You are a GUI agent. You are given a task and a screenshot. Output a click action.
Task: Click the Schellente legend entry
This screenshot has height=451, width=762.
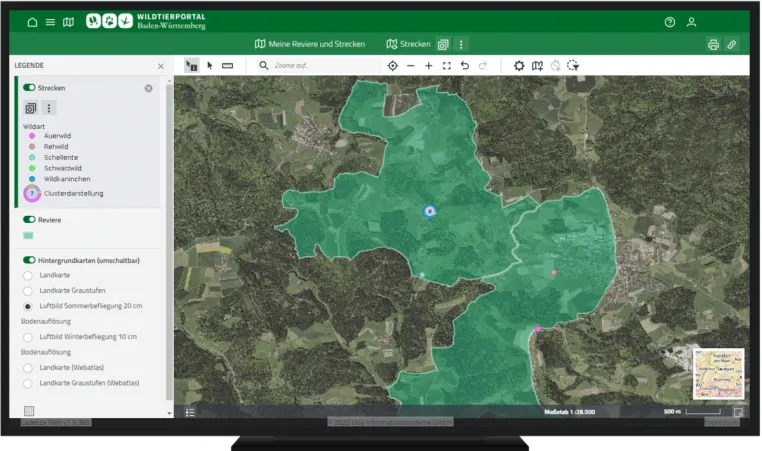[x=60, y=157]
